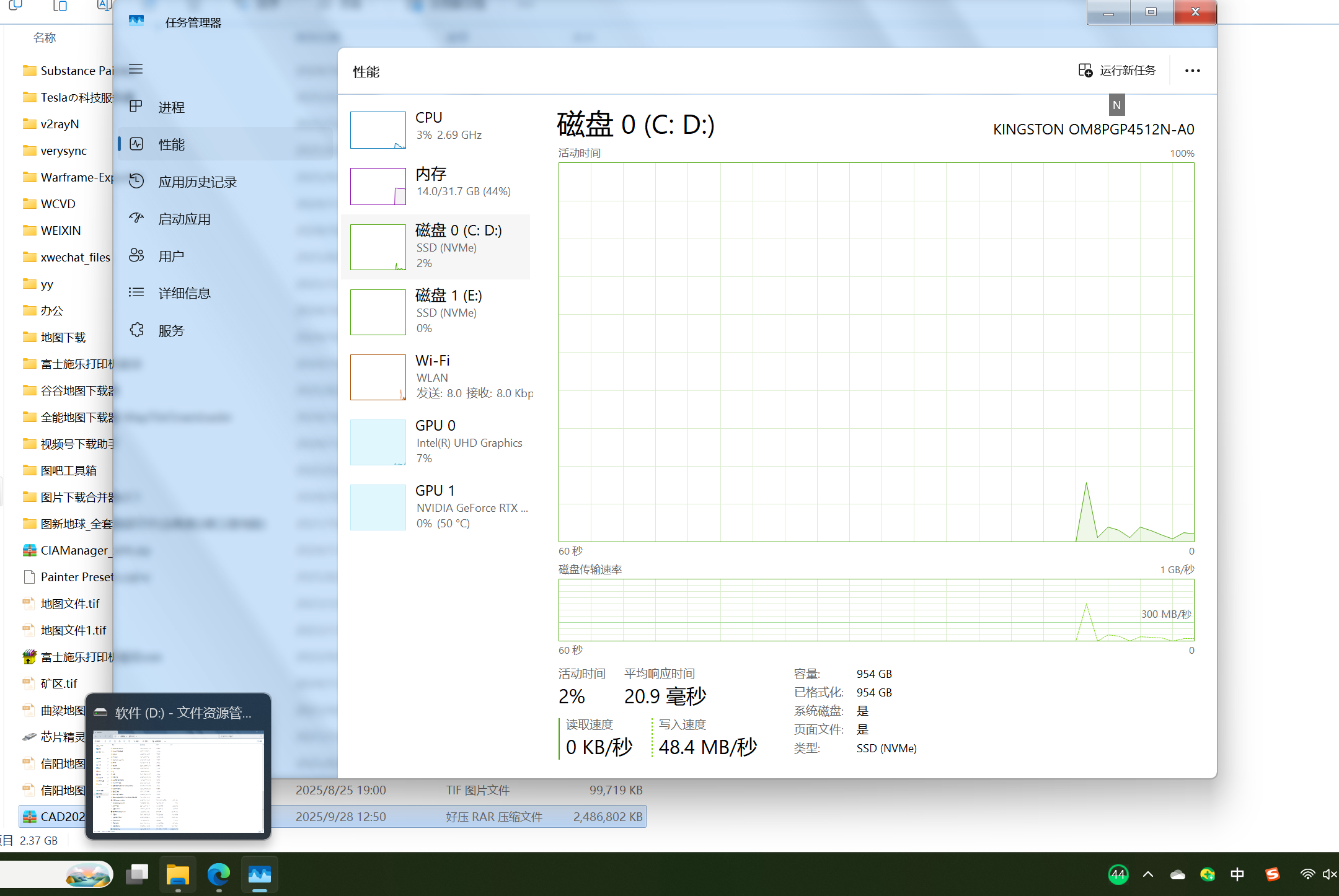Click the Sogou input method tray icon
This screenshot has width=1339, height=896.
pos(1272,874)
